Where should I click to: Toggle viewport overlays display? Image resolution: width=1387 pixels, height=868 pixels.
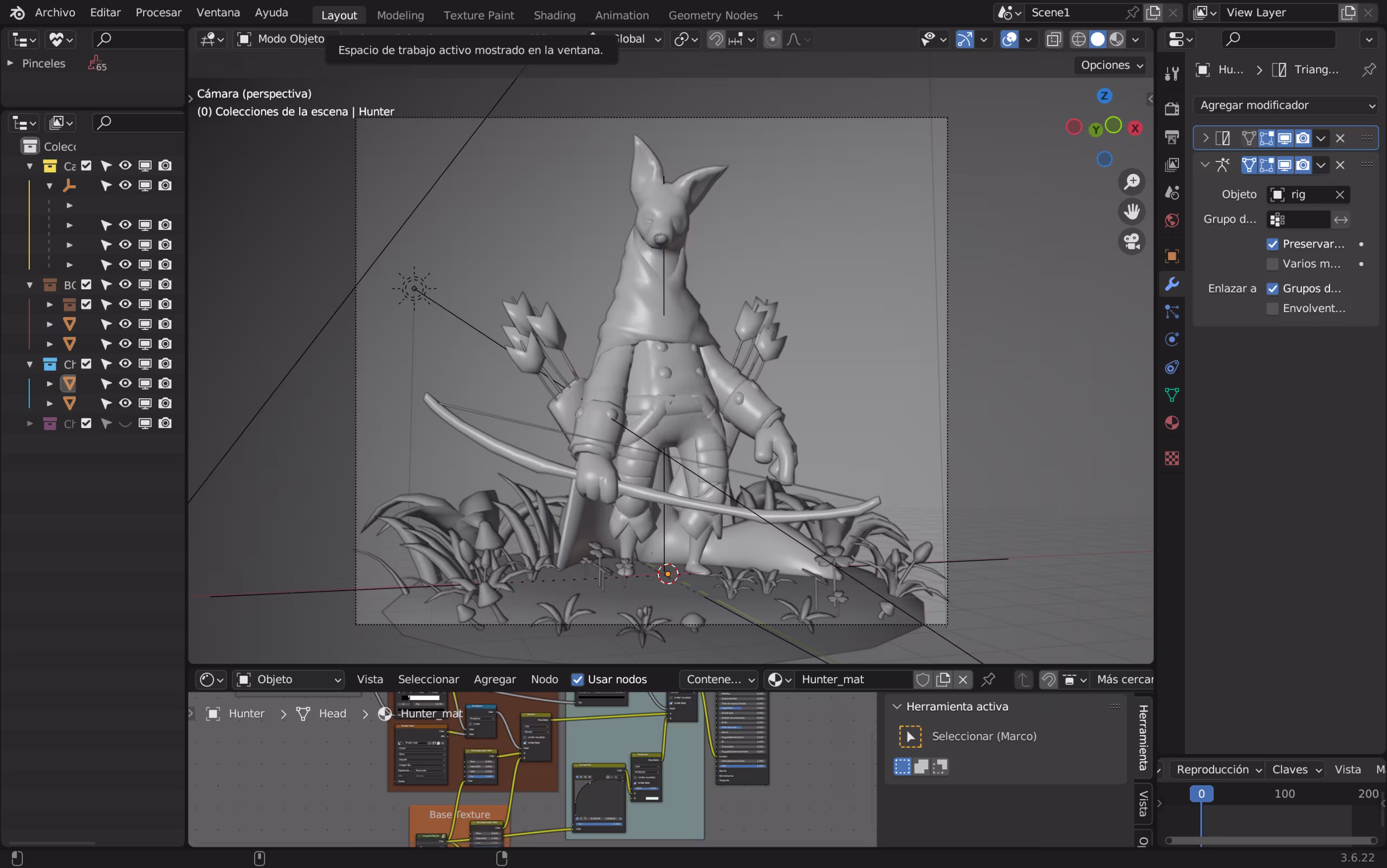[1009, 39]
